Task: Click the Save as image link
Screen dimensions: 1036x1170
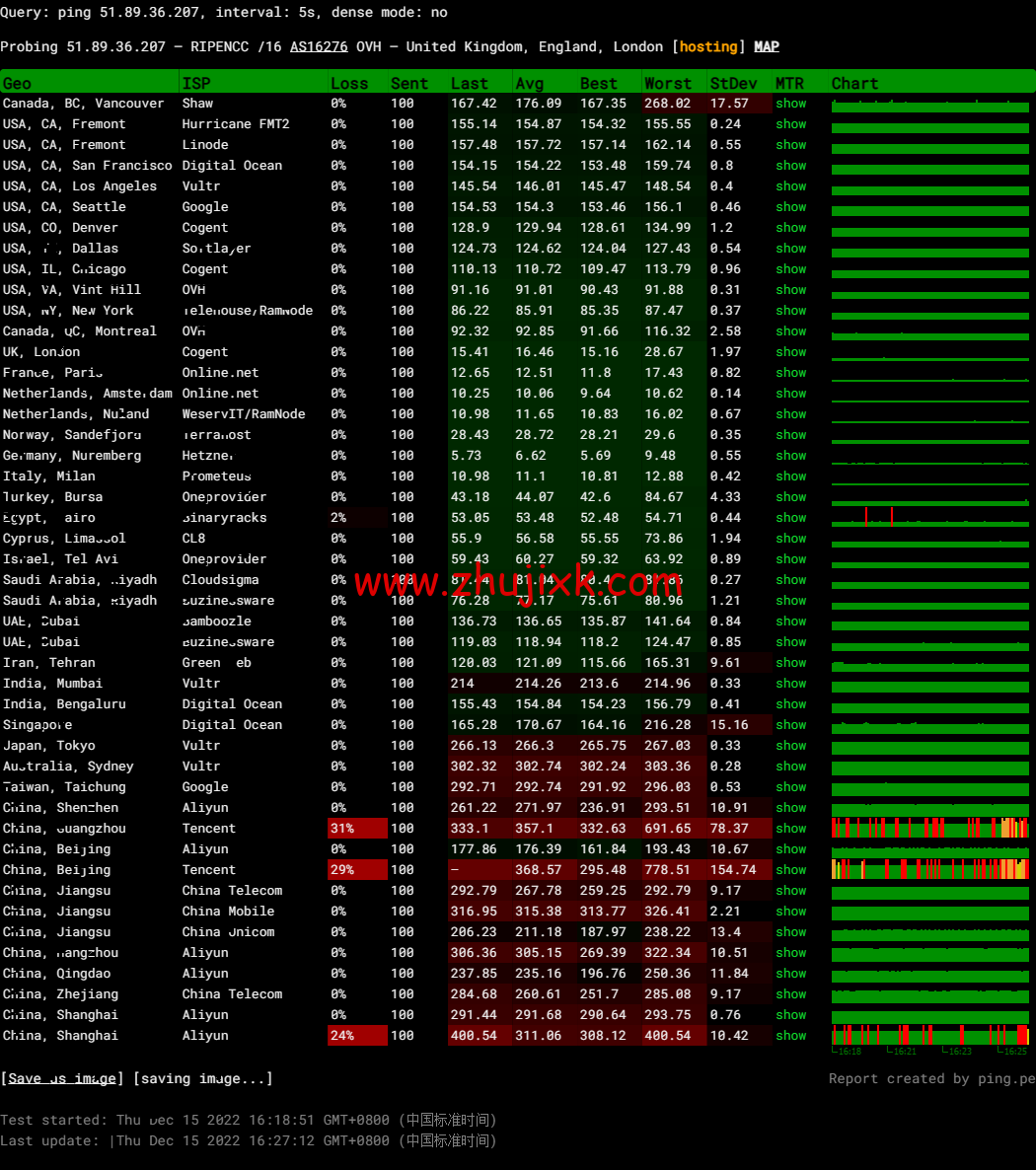Action: coord(63,1078)
